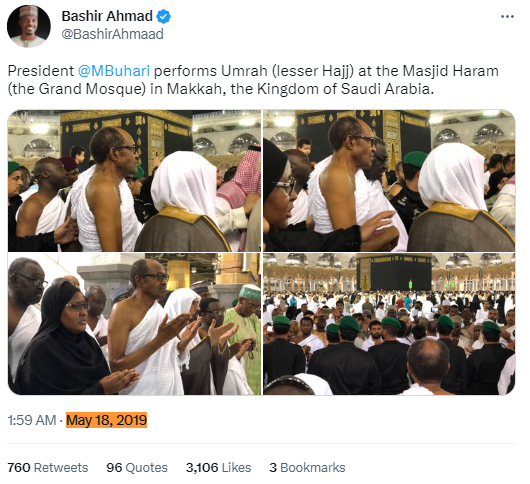530x484 pixels.
Task: Open the top-right photo near the Kaaba
Action: (389, 180)
